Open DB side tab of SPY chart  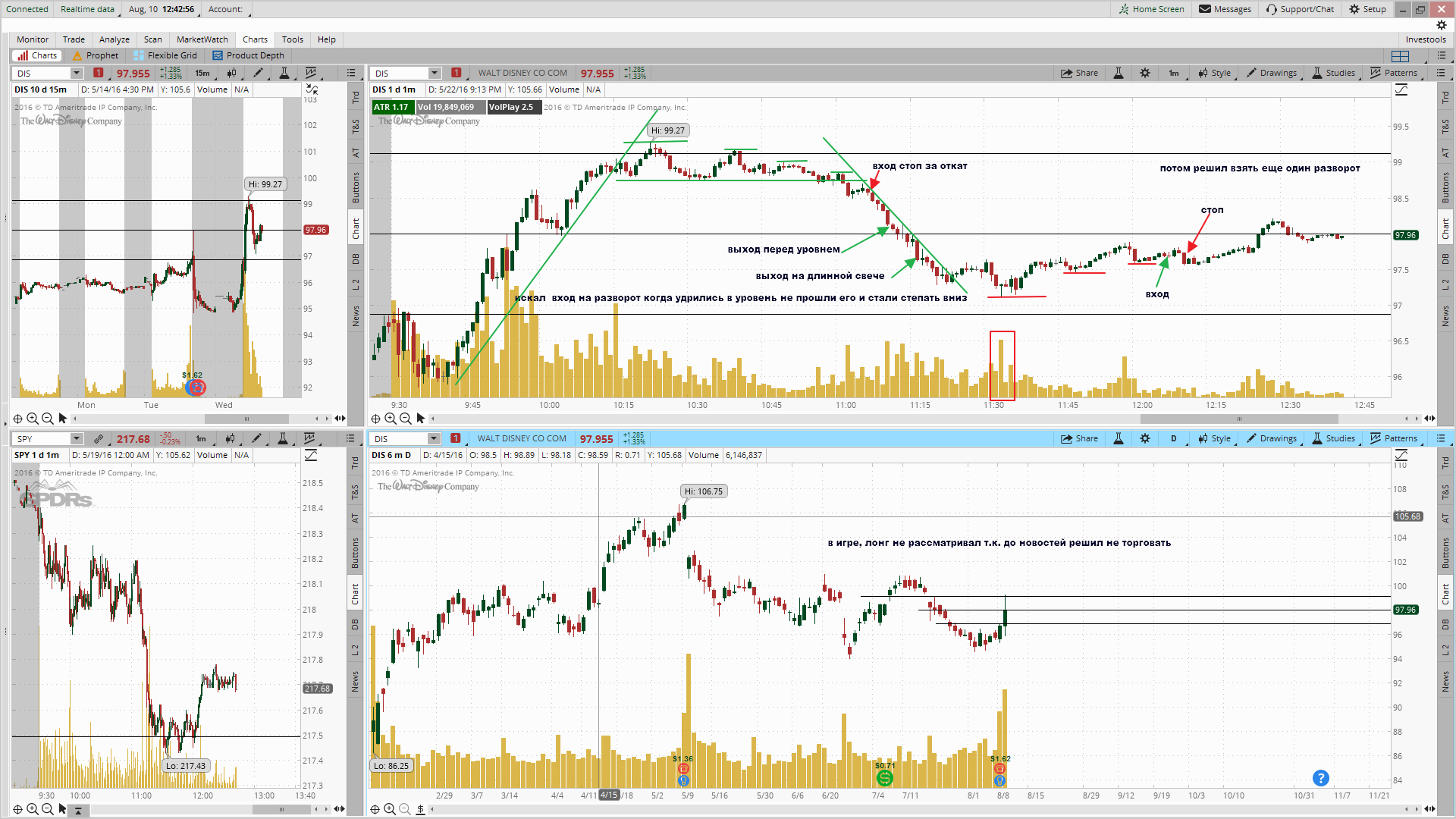click(354, 625)
